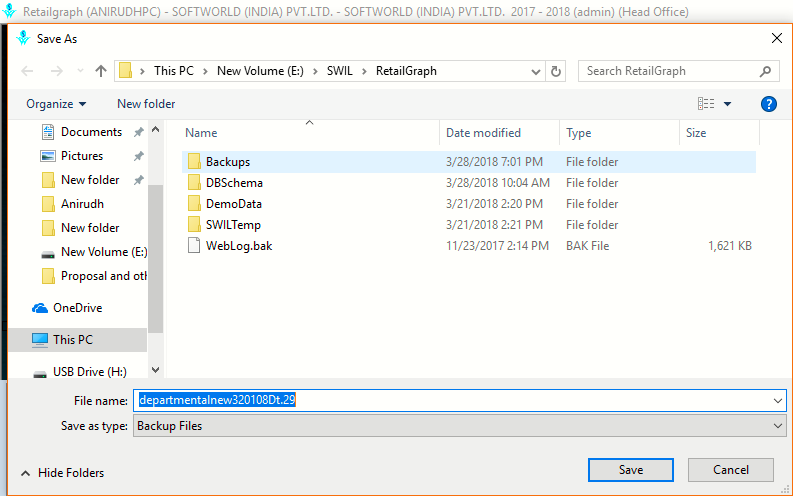Go up one folder level

pos(101,71)
